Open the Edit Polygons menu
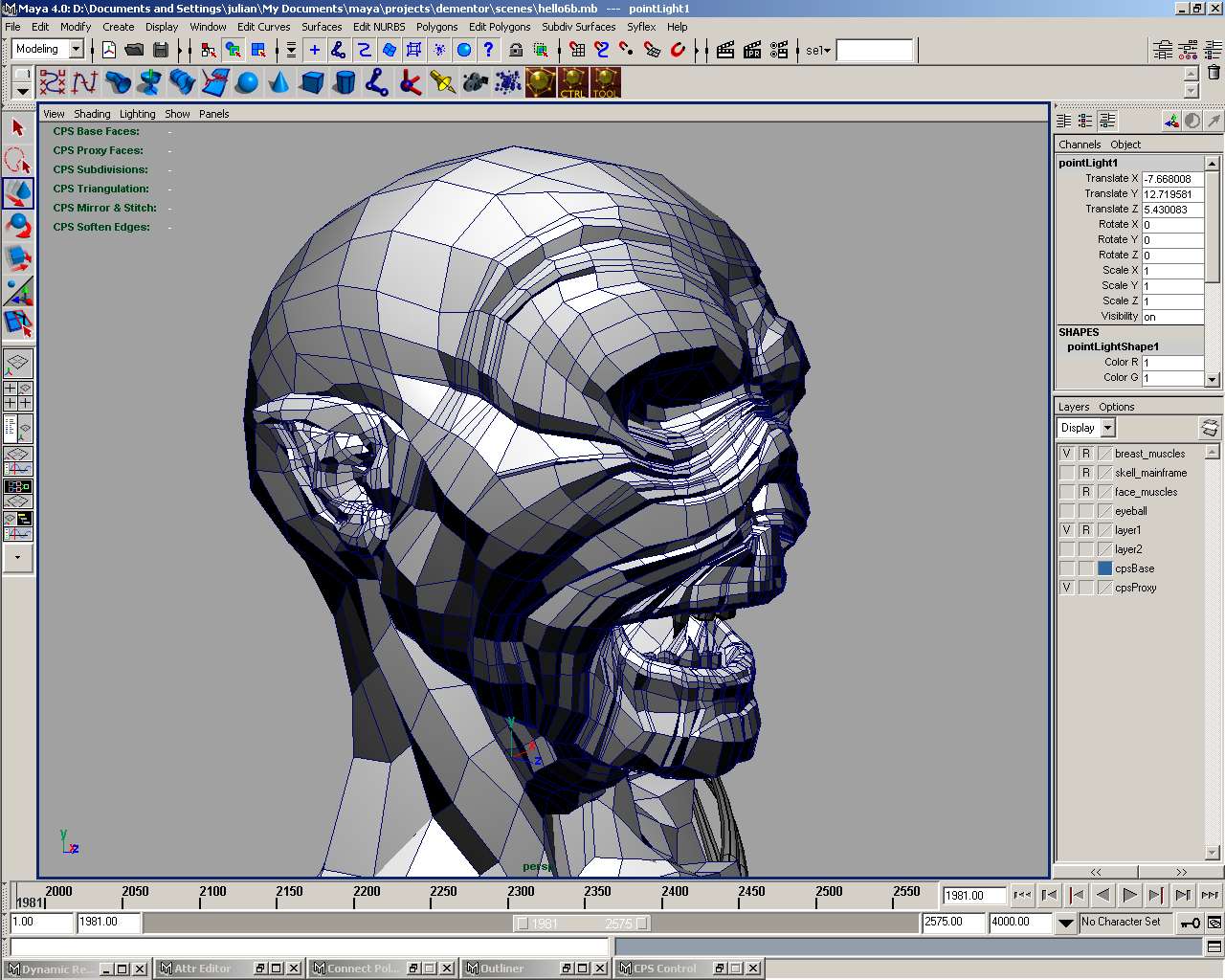The height and width of the screenshot is (980, 1225). click(499, 27)
